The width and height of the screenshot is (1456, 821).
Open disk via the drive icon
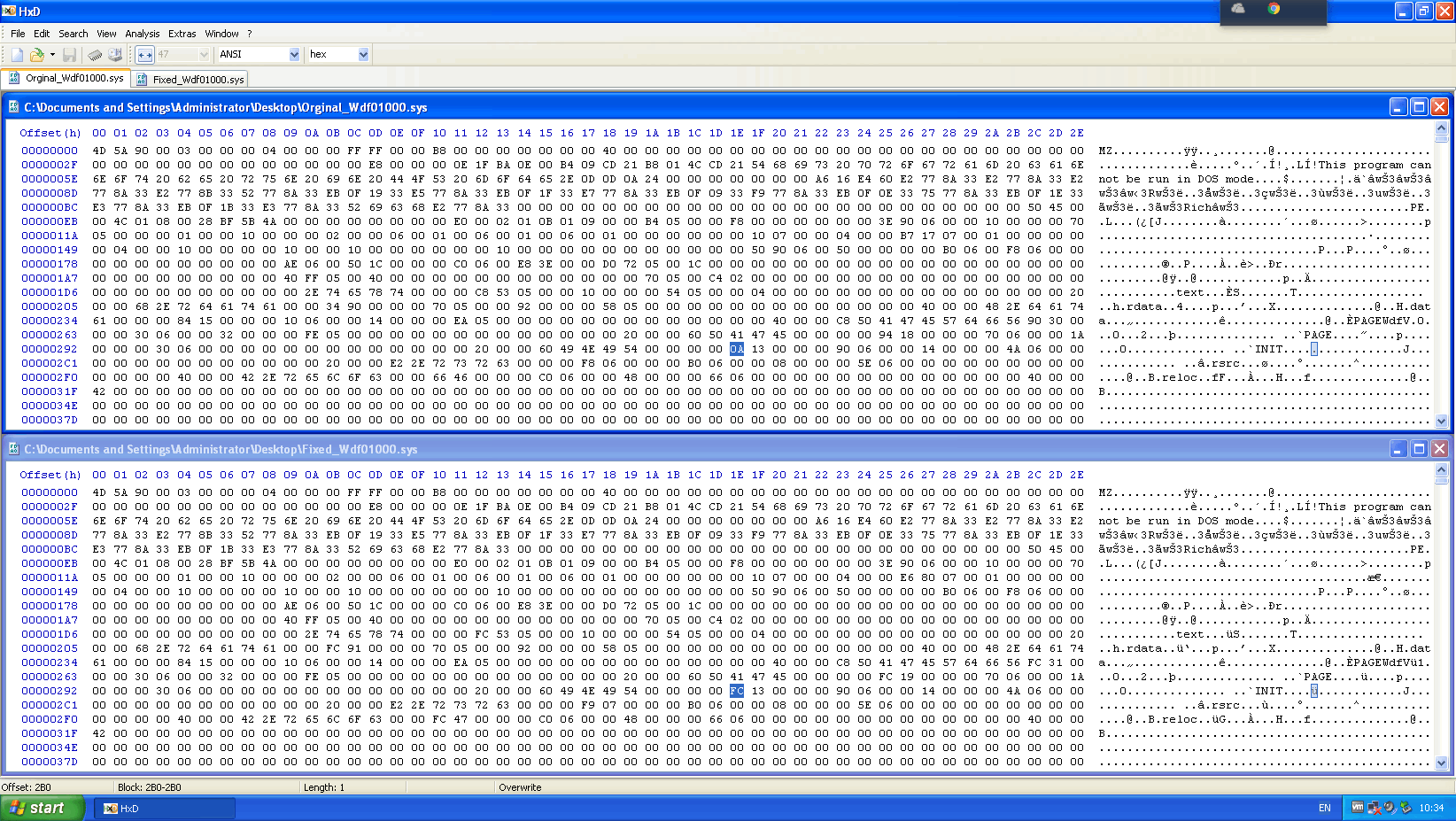tap(115, 55)
